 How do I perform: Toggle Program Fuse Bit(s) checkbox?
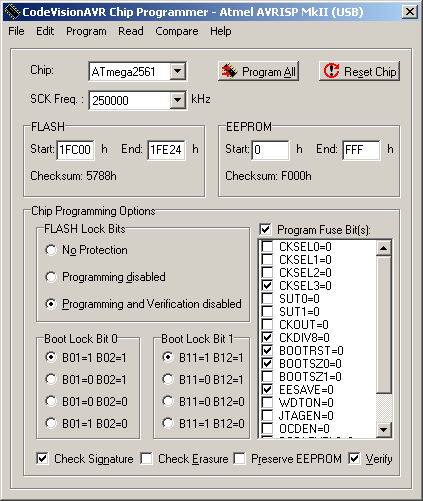(265, 229)
